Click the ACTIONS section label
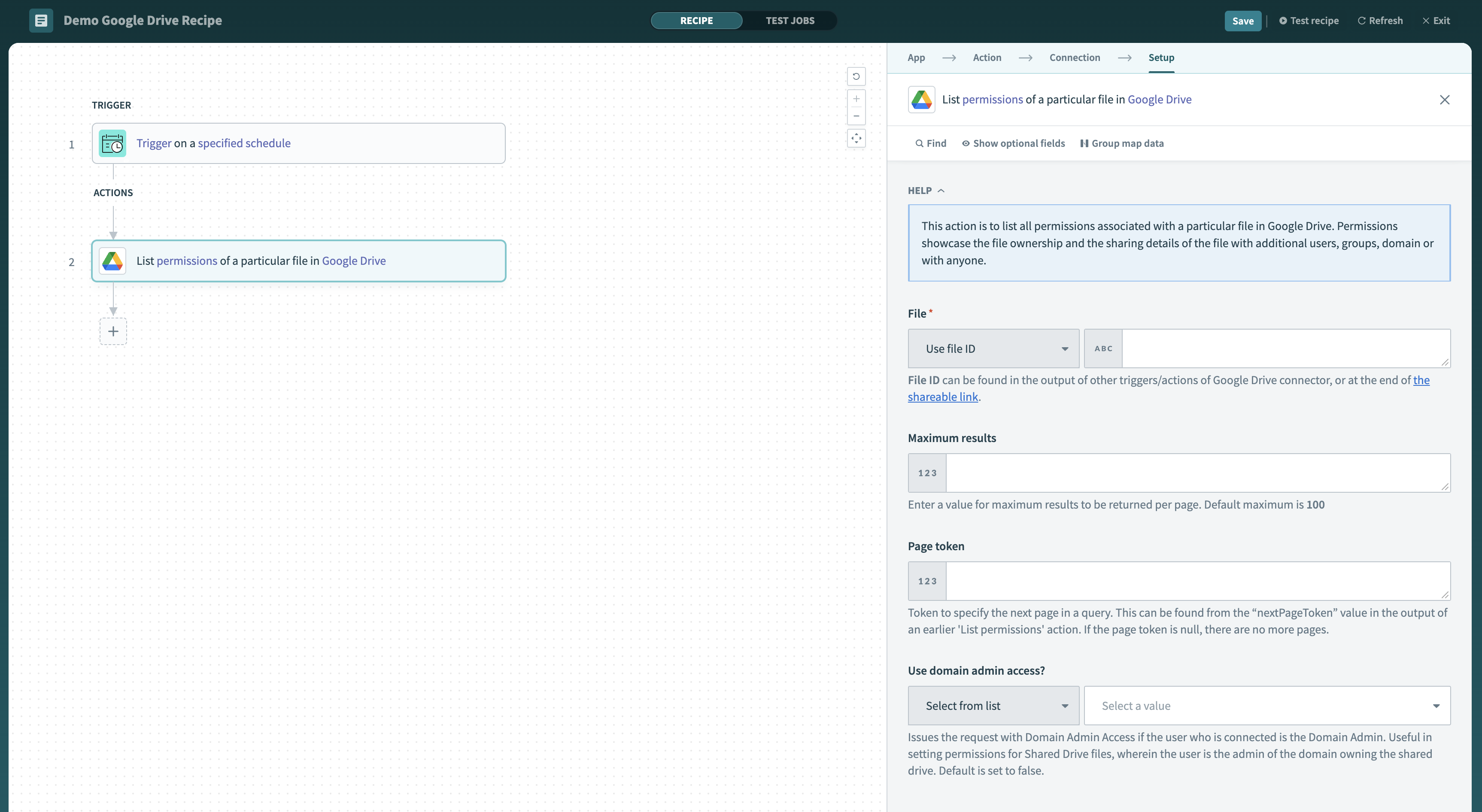 (x=113, y=193)
